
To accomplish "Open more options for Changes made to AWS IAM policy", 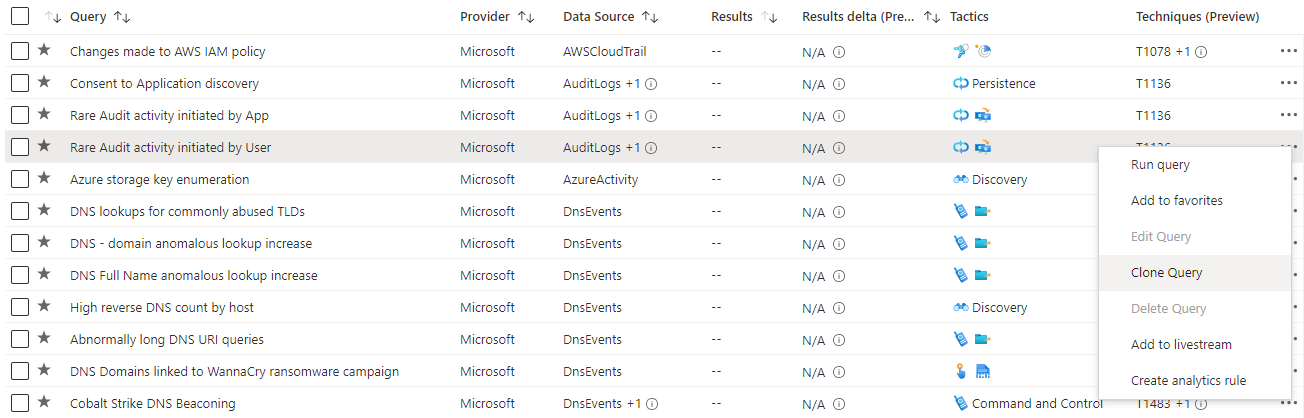I will (1287, 51).
